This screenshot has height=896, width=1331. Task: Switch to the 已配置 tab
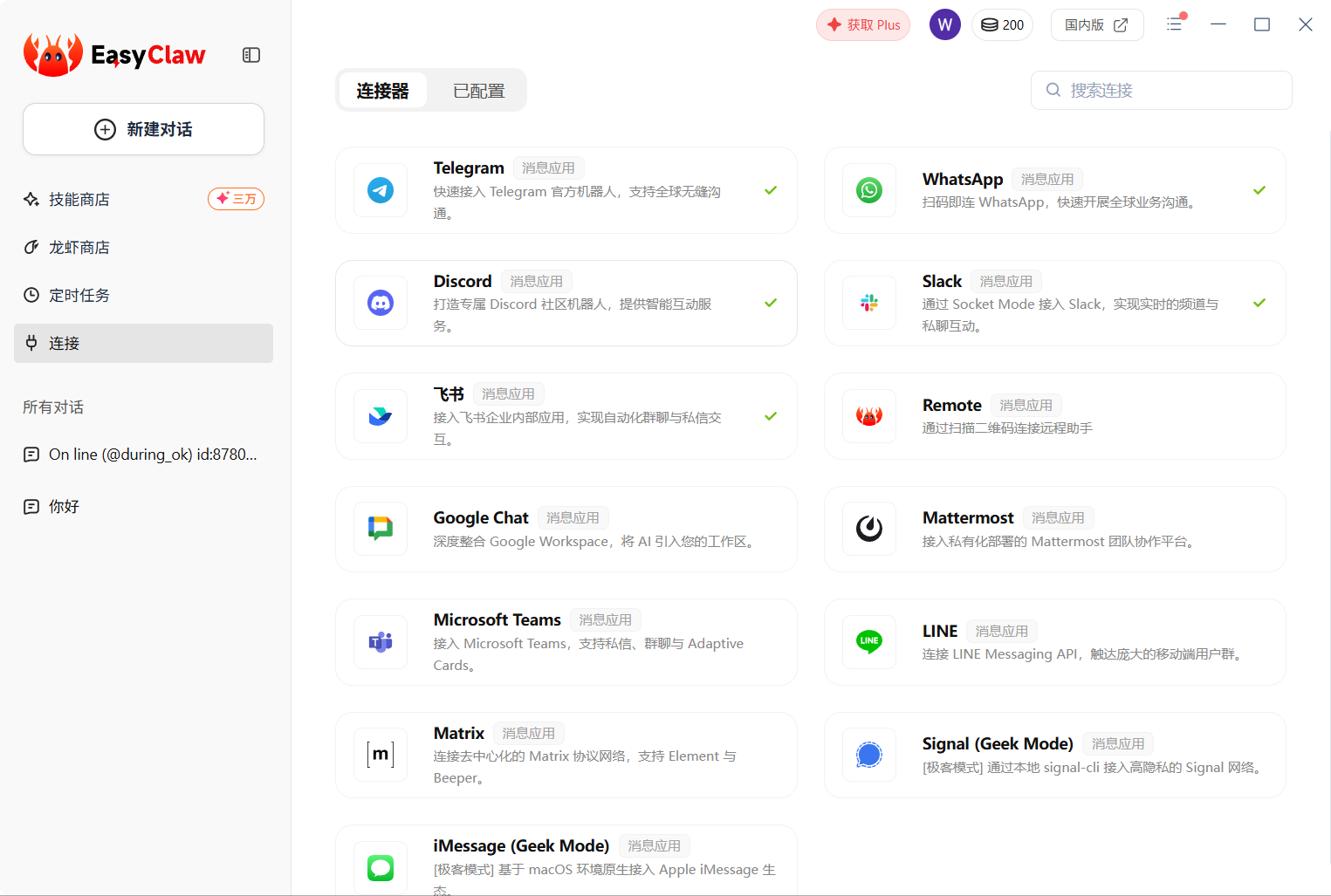coord(477,90)
